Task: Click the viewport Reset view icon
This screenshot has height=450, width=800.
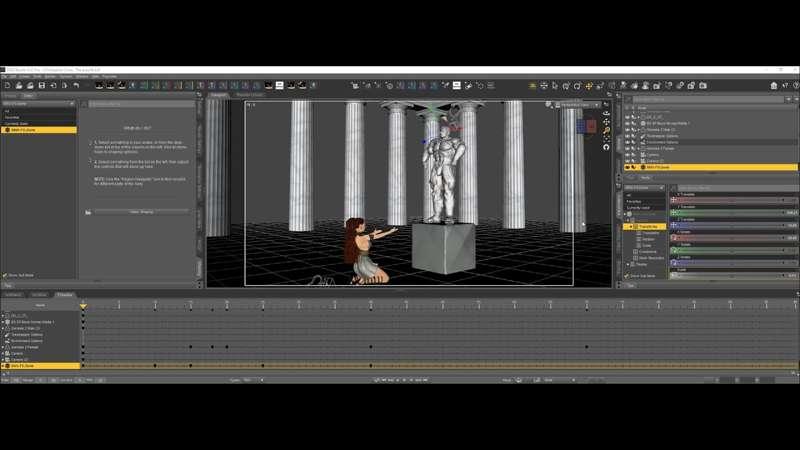Action: coord(606,147)
